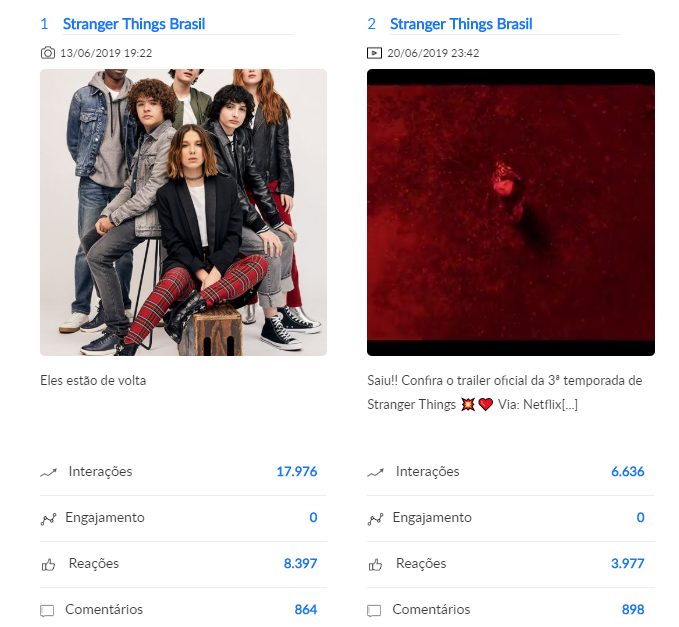Click the 17.976 interactions value
This screenshot has width=679, height=627.
click(x=297, y=471)
